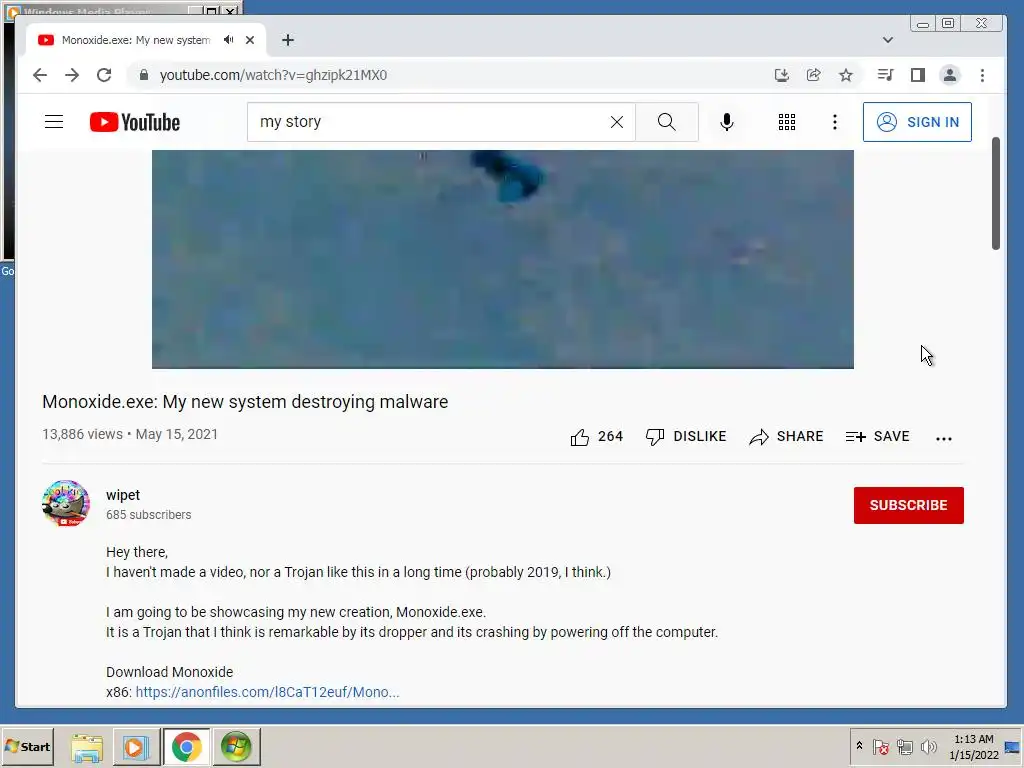Click SAVE to add to playlist
1024x768 pixels.
click(x=877, y=437)
